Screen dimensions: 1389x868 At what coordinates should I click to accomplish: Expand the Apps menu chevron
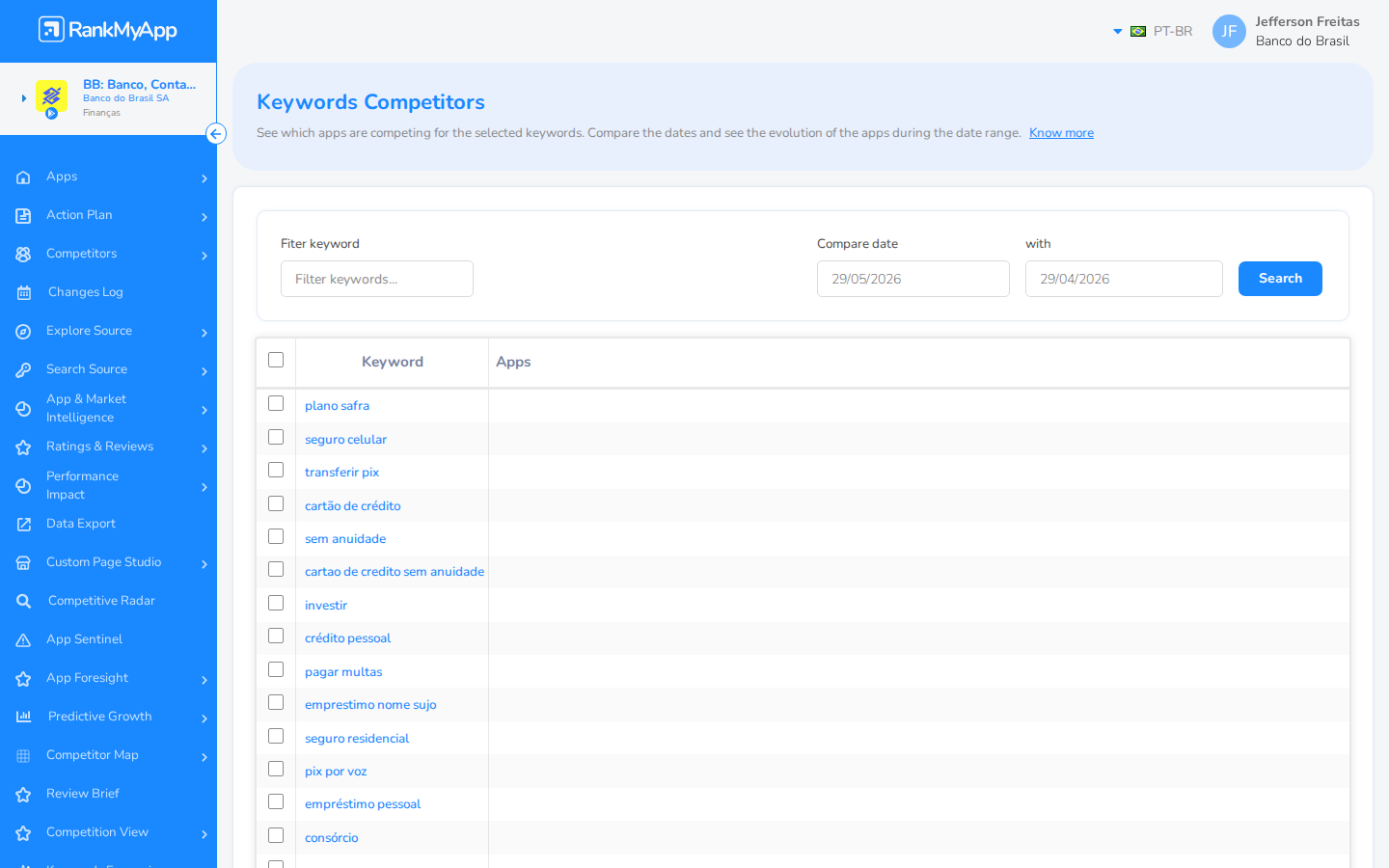[x=204, y=178]
